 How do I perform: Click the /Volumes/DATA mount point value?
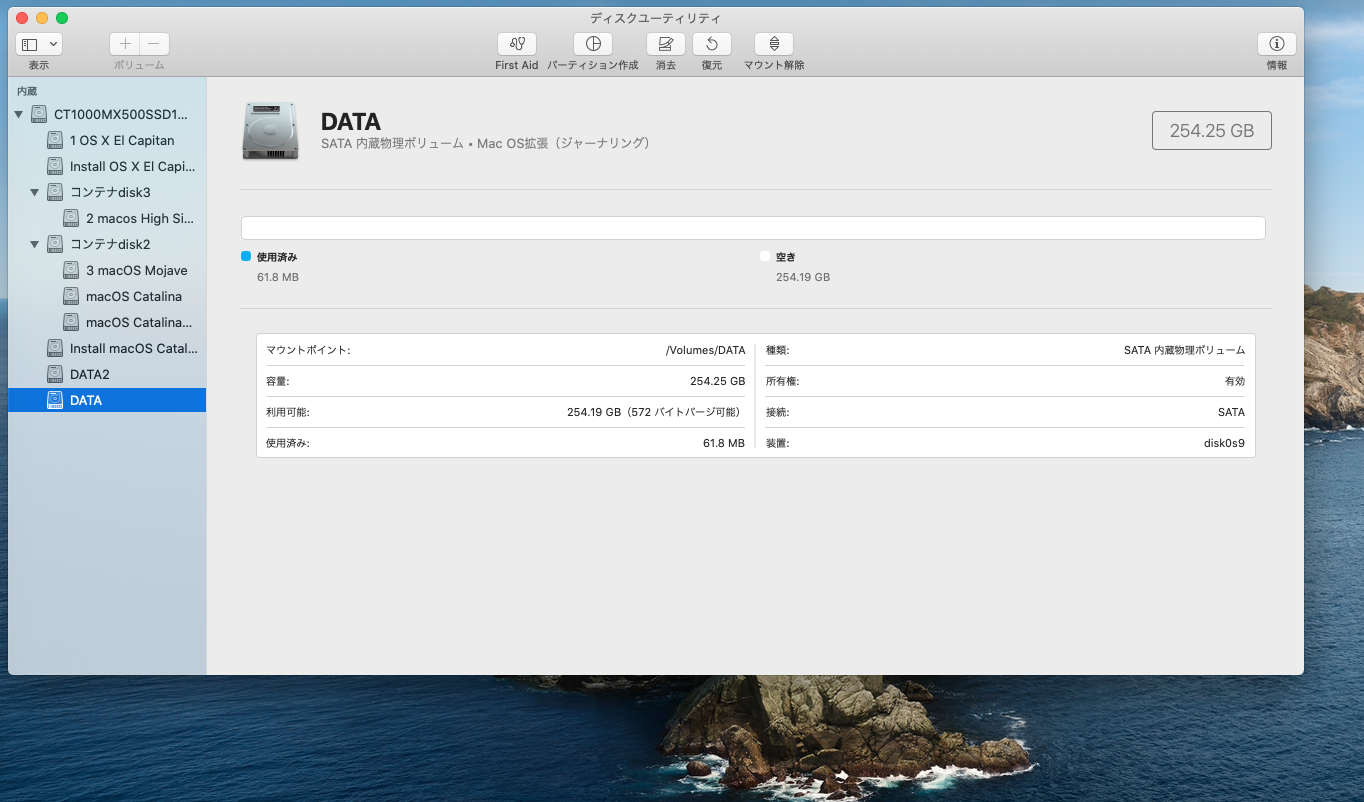[705, 350]
